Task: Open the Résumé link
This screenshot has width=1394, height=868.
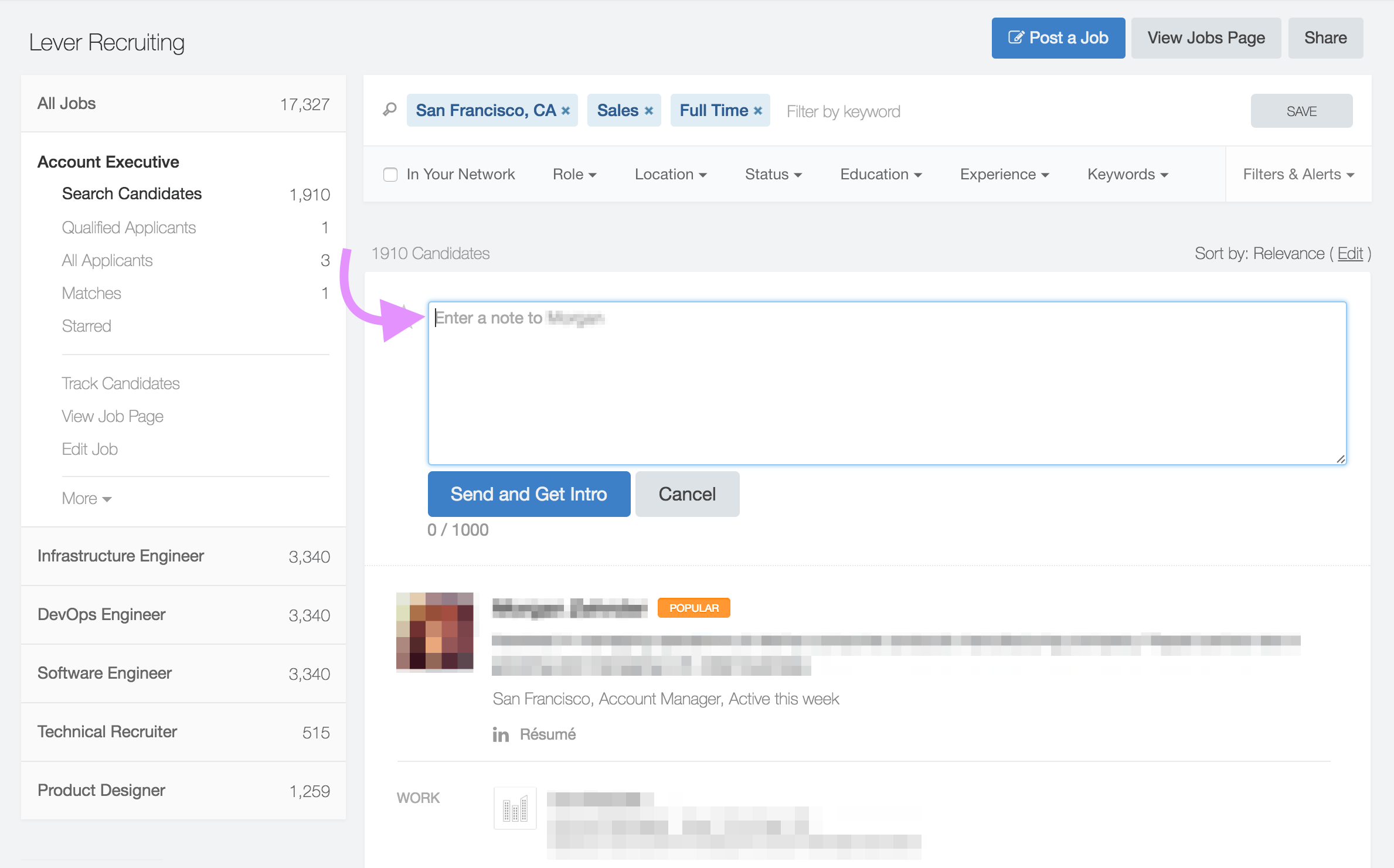Action: click(x=548, y=734)
